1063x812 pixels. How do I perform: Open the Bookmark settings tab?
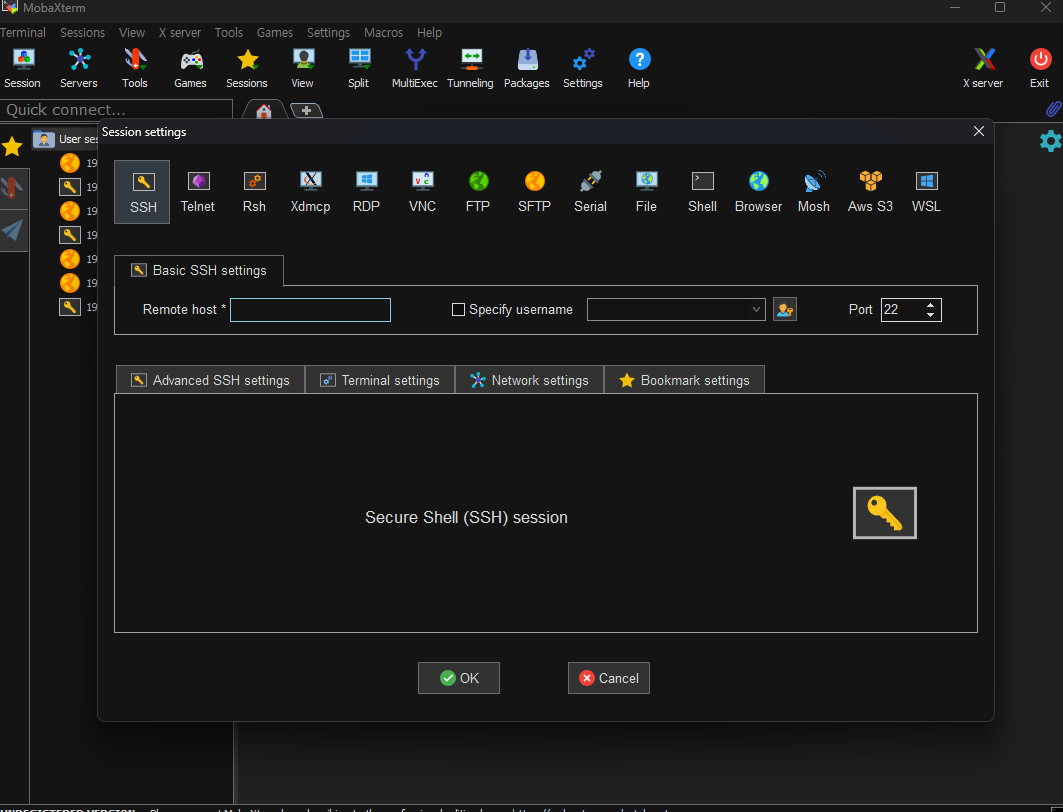pyautogui.click(x=684, y=380)
